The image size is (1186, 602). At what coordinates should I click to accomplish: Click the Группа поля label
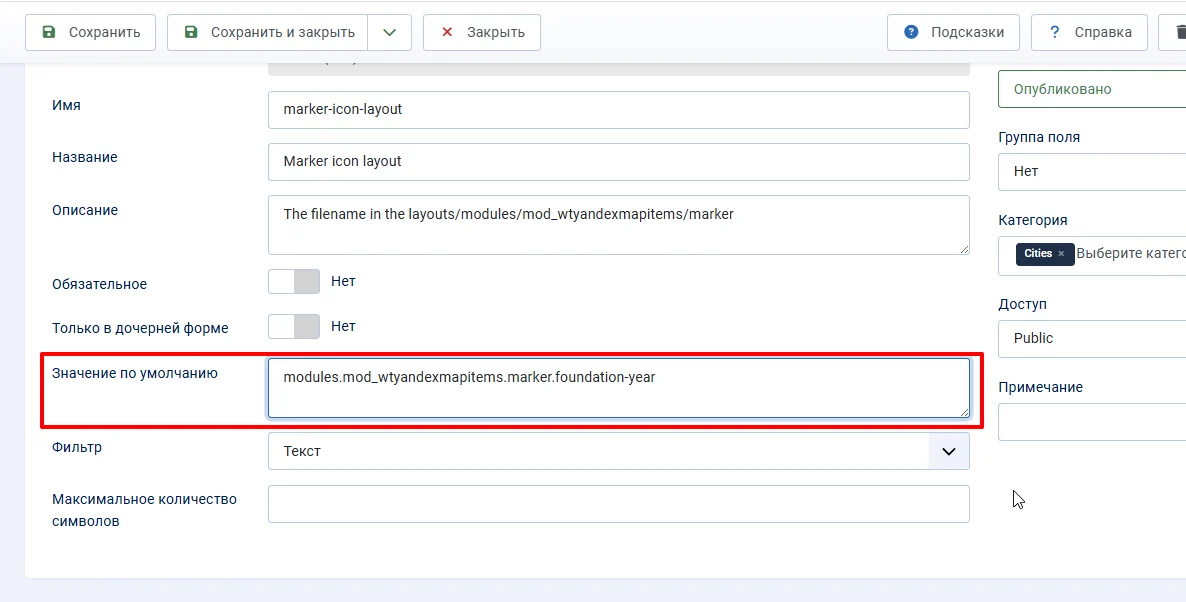[x=1039, y=138]
